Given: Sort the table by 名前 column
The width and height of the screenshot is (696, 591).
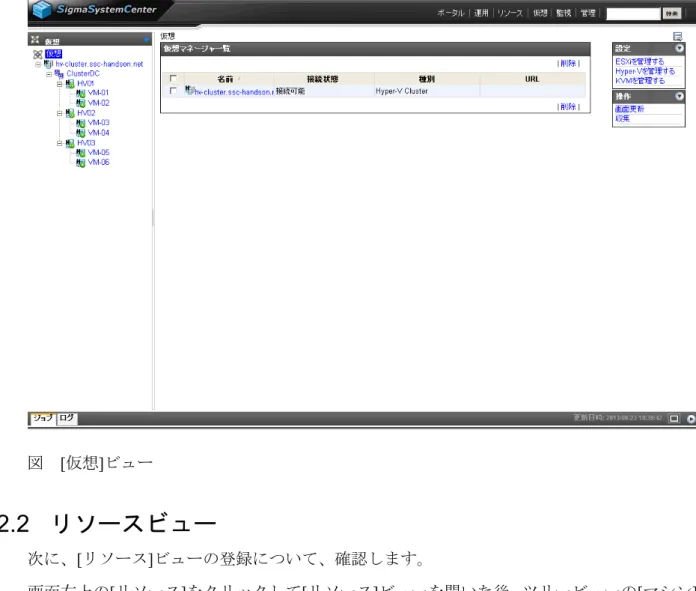Looking at the screenshot, I should click(225, 79).
